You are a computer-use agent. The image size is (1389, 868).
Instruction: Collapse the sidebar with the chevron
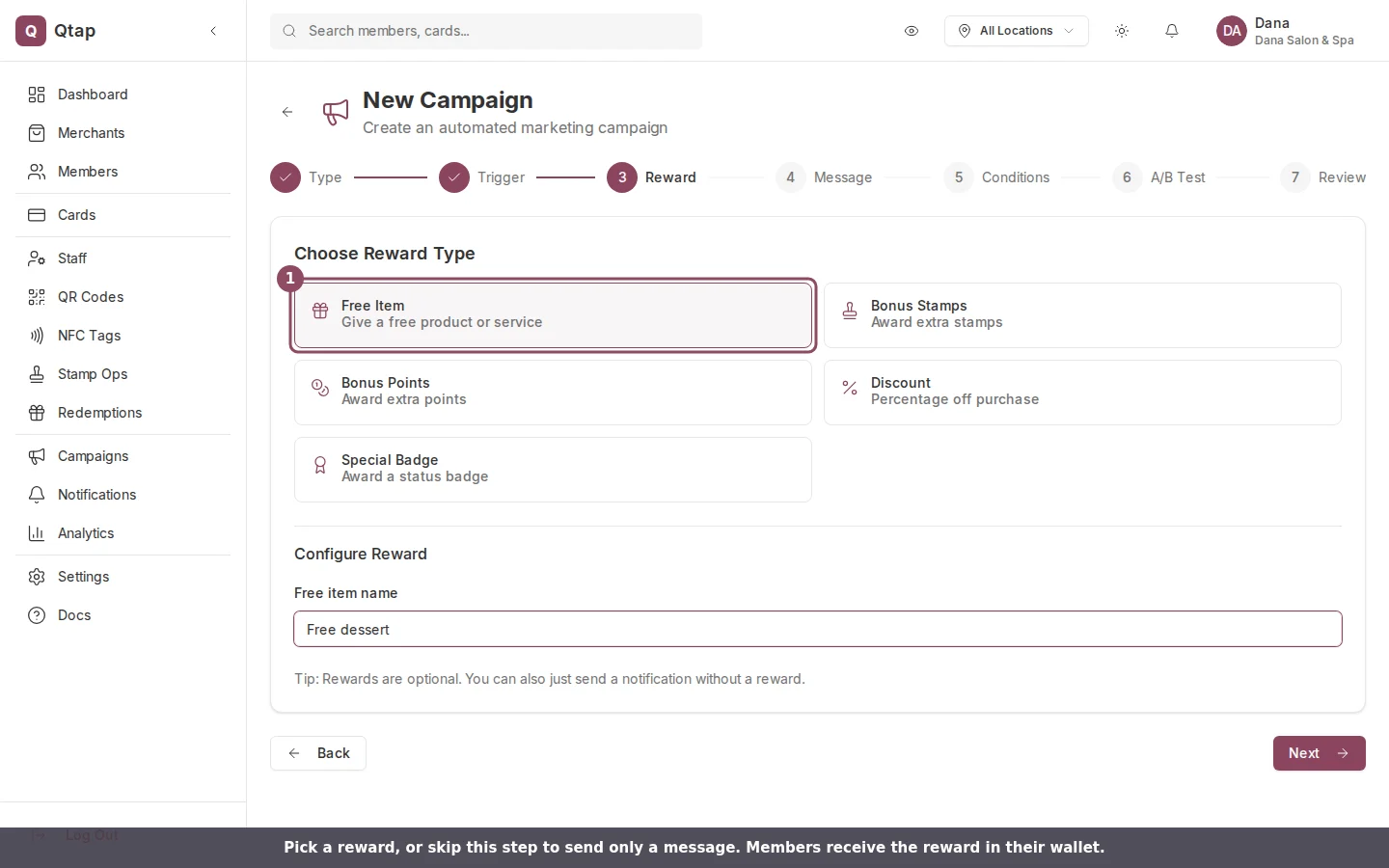[213, 31]
